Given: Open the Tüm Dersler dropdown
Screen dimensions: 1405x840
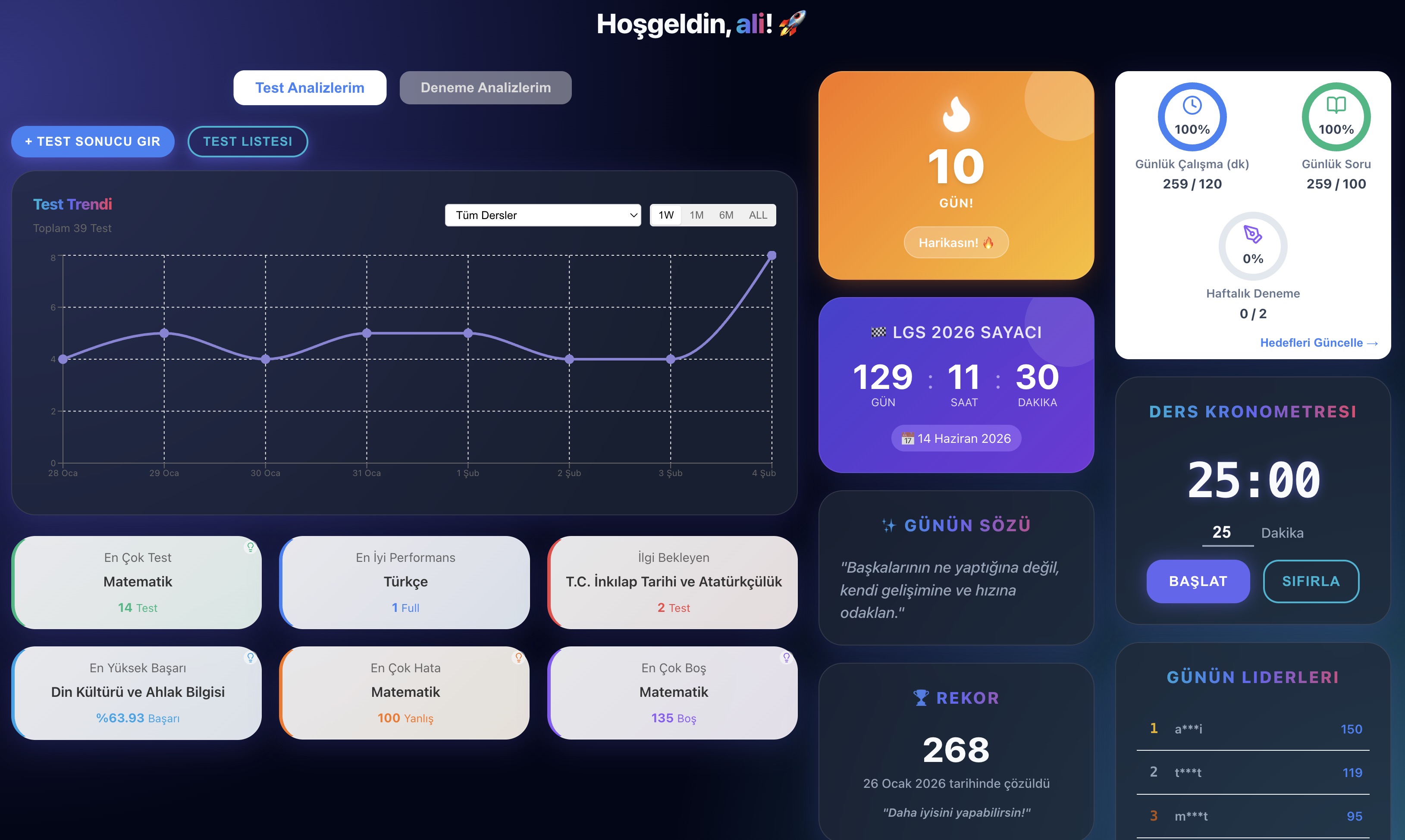Looking at the screenshot, I should 543,215.
